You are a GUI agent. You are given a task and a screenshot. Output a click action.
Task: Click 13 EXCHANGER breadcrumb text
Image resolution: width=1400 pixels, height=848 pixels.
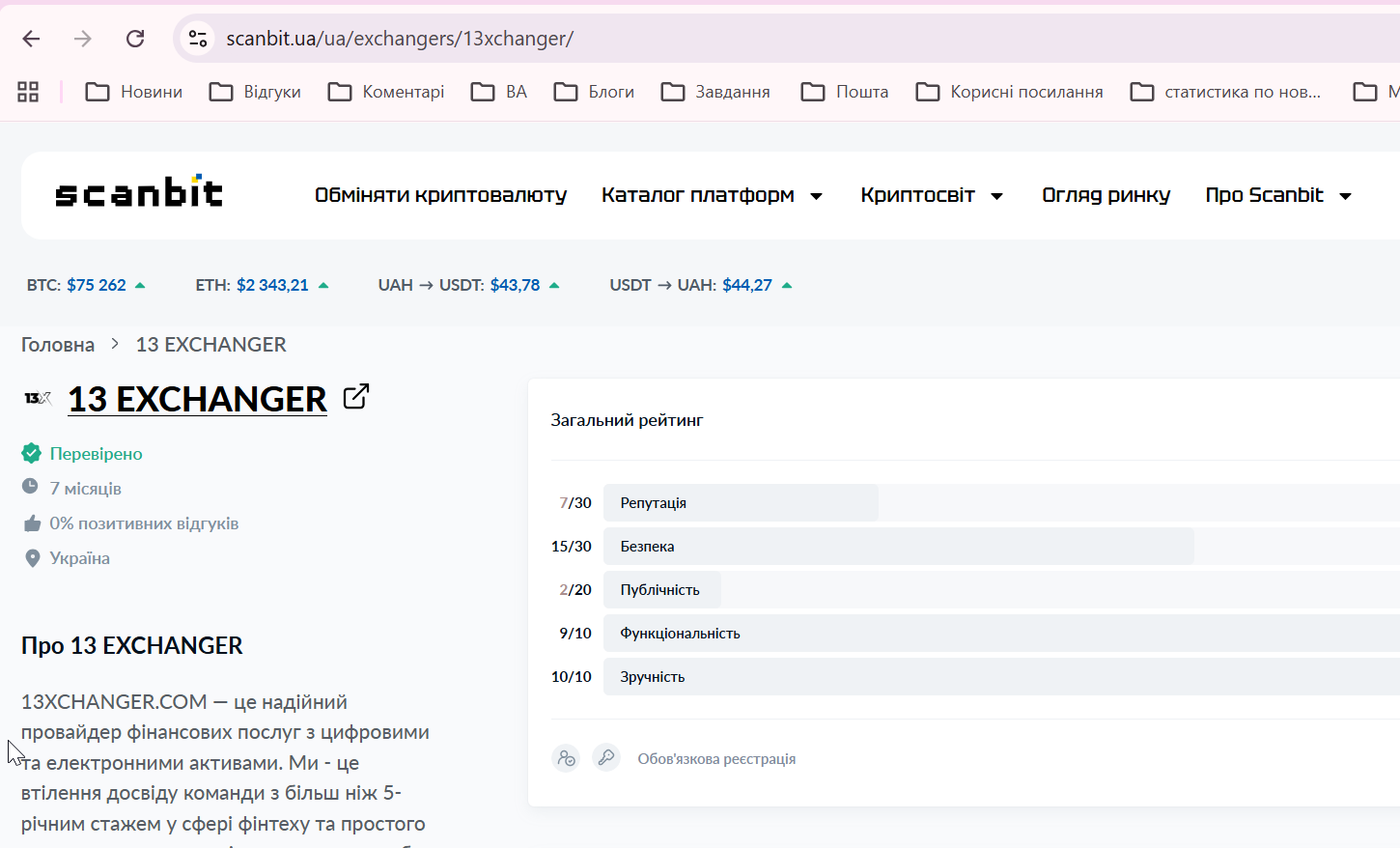(210, 345)
